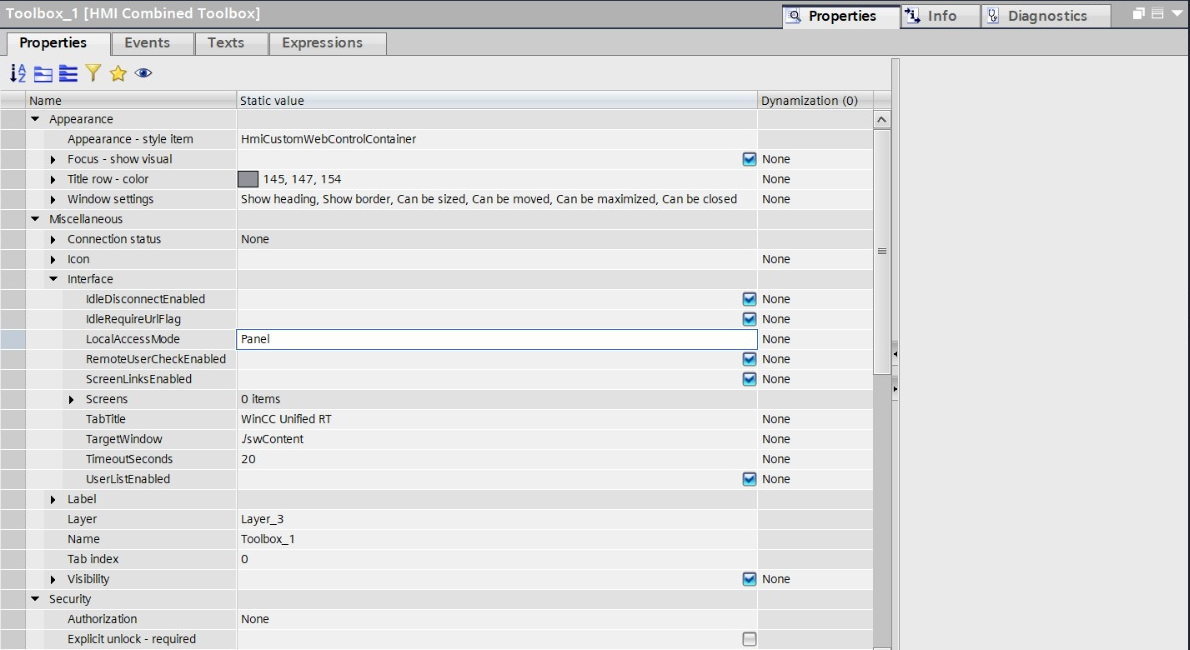Expand Title row - color property
1190x650 pixels.
click(53, 179)
